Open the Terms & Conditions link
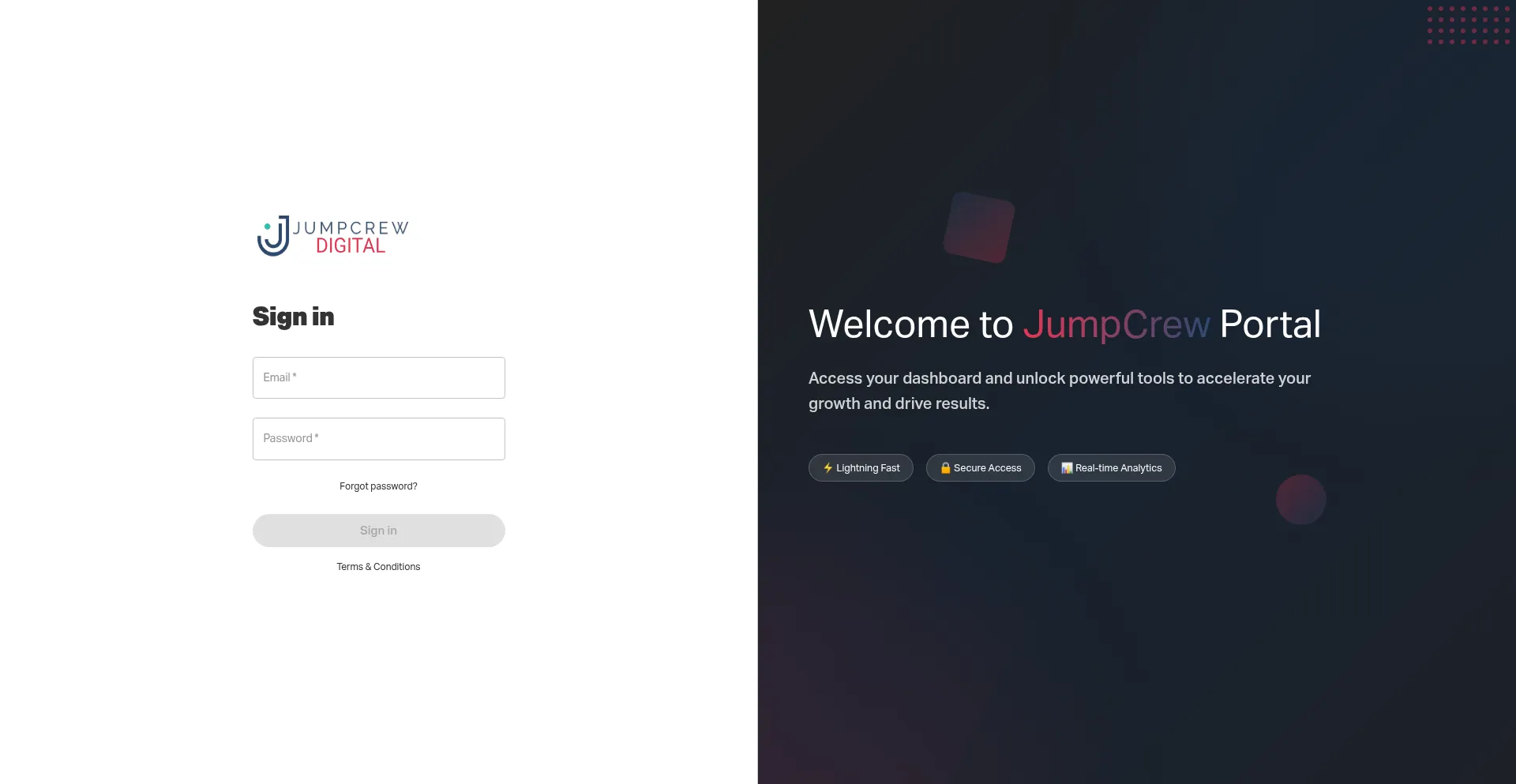 [x=378, y=567]
